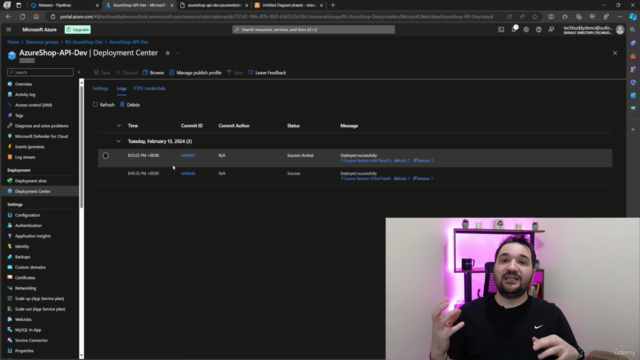Viewport: 640px width, 360px height.
Task: Open Diagnose and solve problems
Action: point(42,126)
